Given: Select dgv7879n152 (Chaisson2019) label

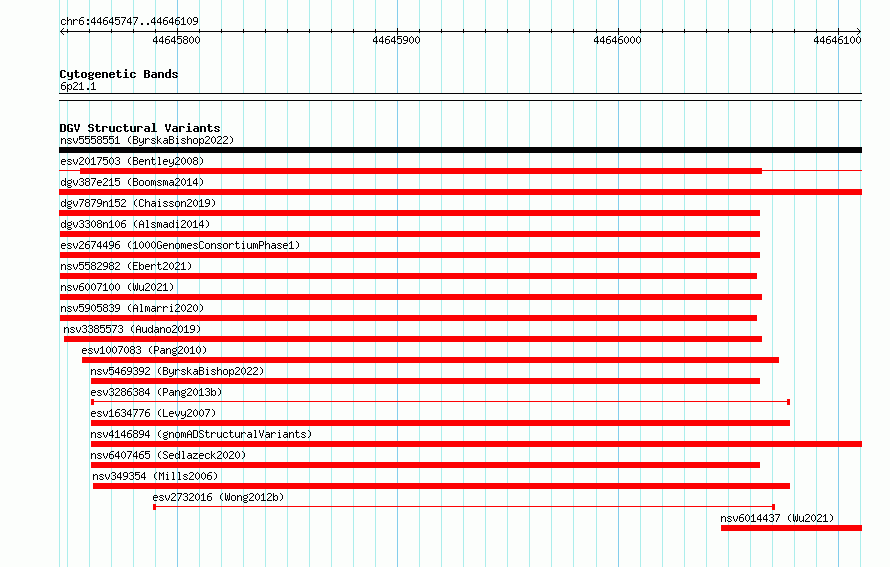Looking at the screenshot, I should tap(138, 203).
